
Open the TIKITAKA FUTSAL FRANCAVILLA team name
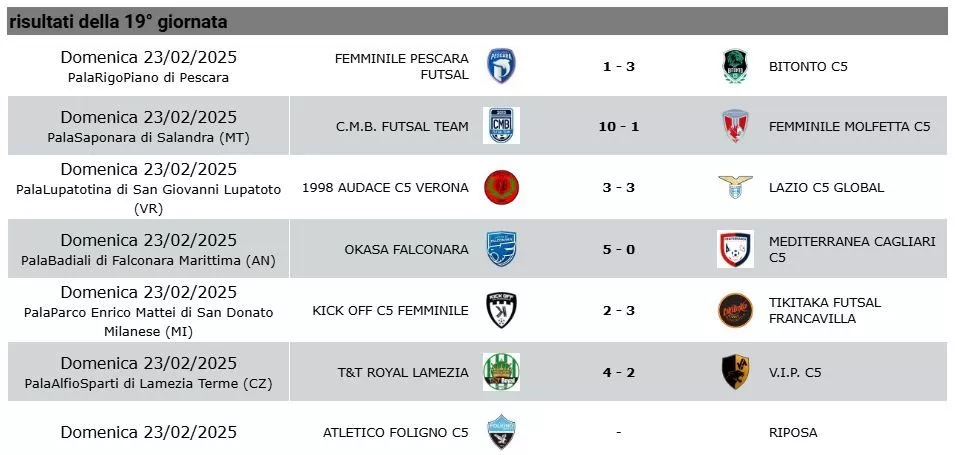(x=825, y=311)
